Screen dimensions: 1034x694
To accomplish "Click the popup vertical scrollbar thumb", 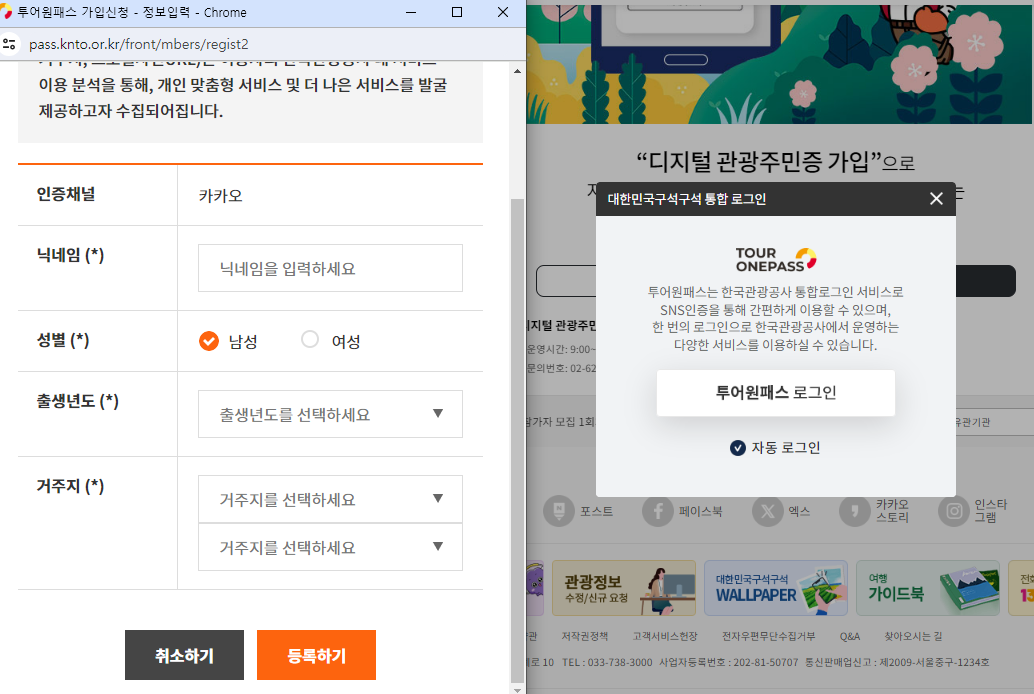I will tap(518, 441).
